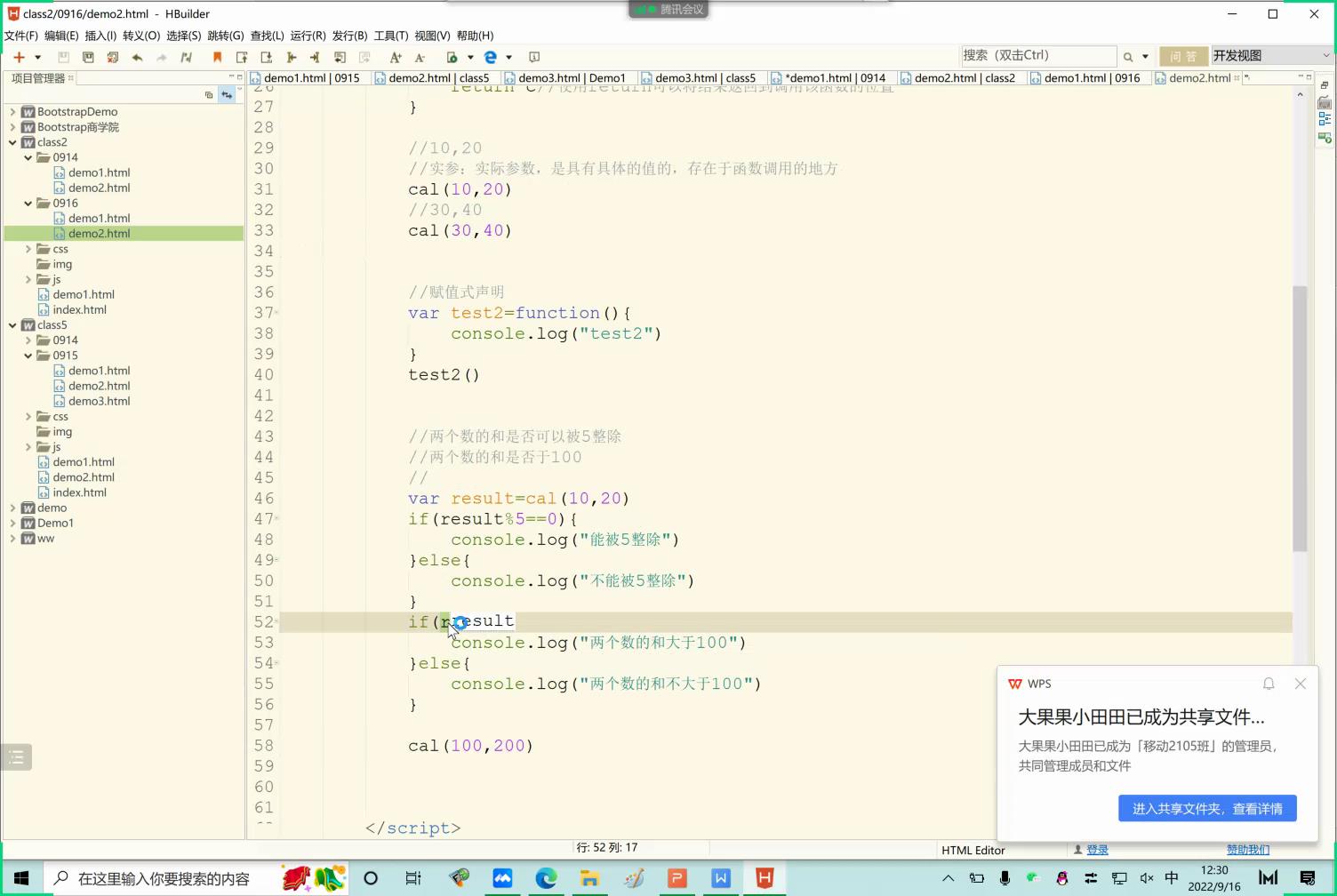
Task: Open the 编辑(E) menu
Action: [x=61, y=36]
